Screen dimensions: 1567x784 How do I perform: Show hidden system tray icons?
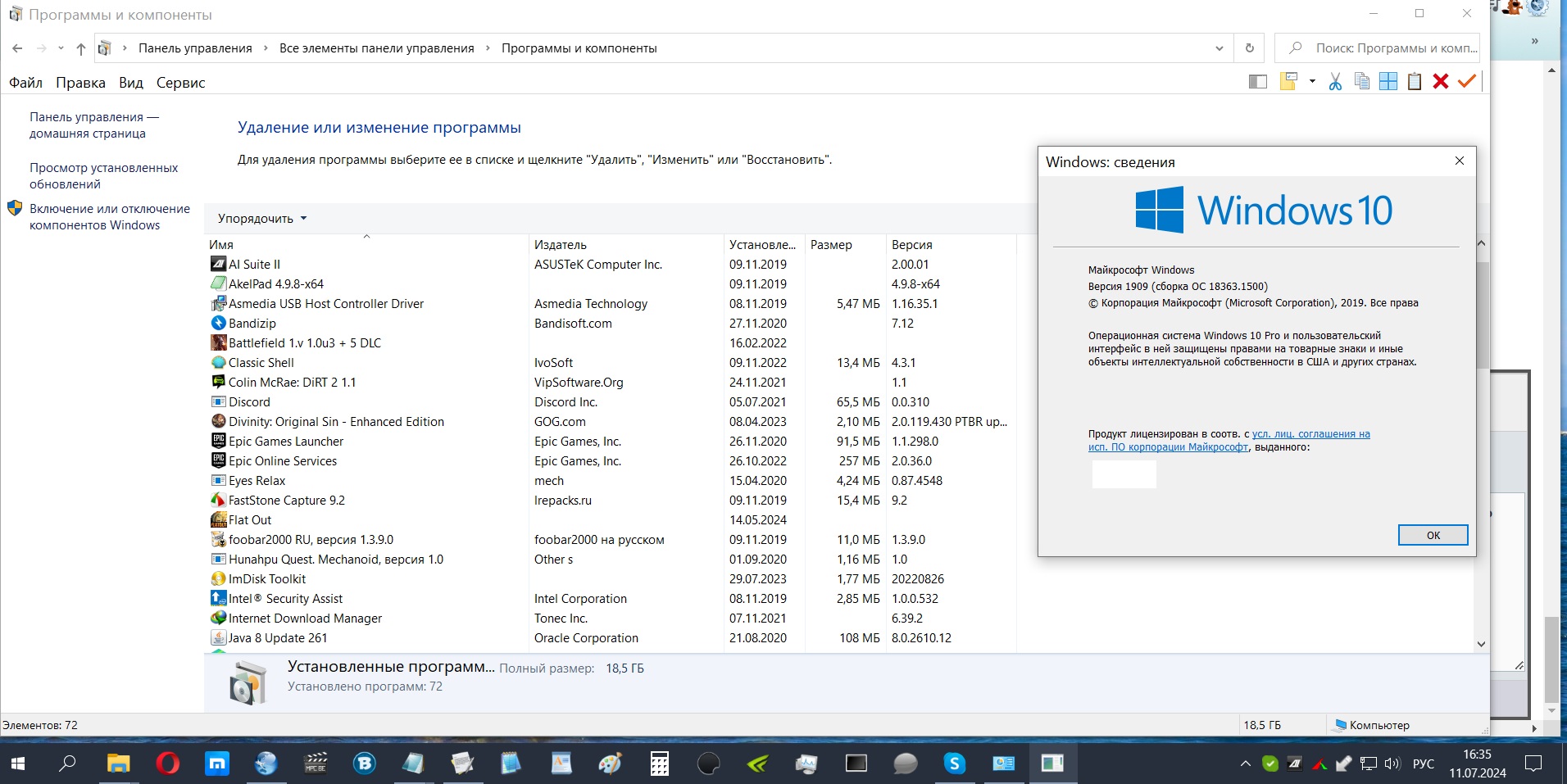1245,764
